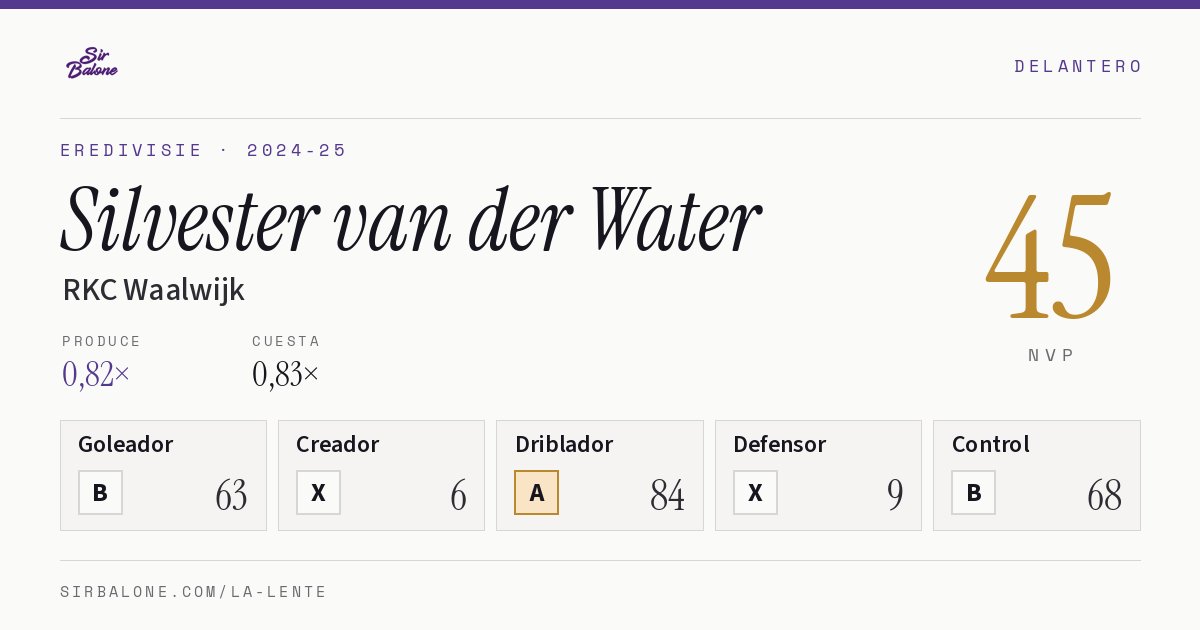
Task: Click the Sir Balone logo
Action: (x=92, y=63)
